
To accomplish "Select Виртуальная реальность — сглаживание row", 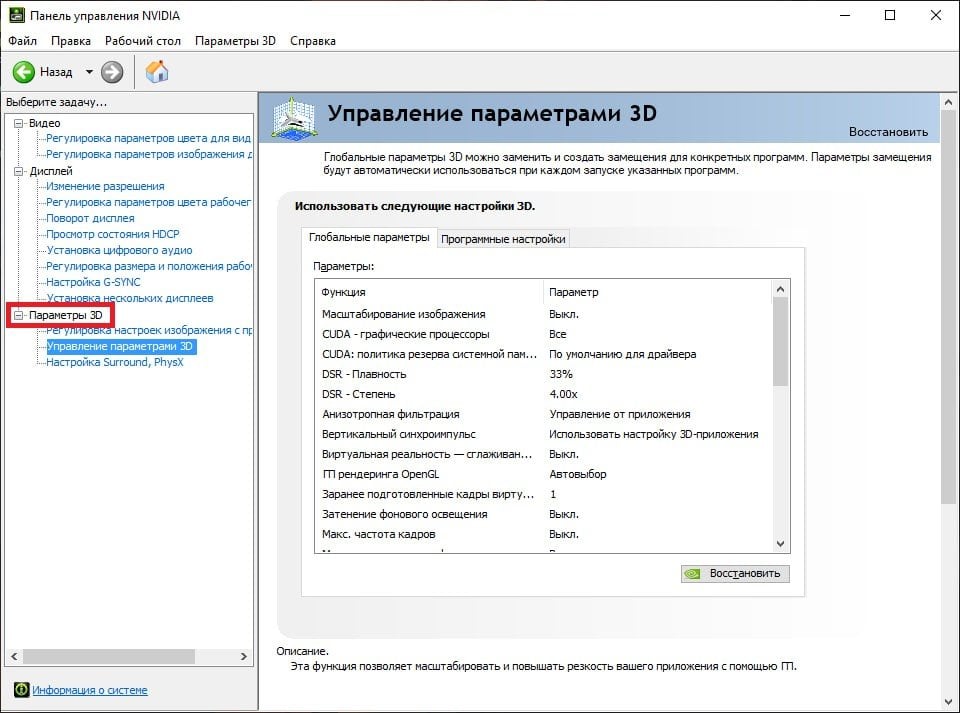I will (x=543, y=454).
